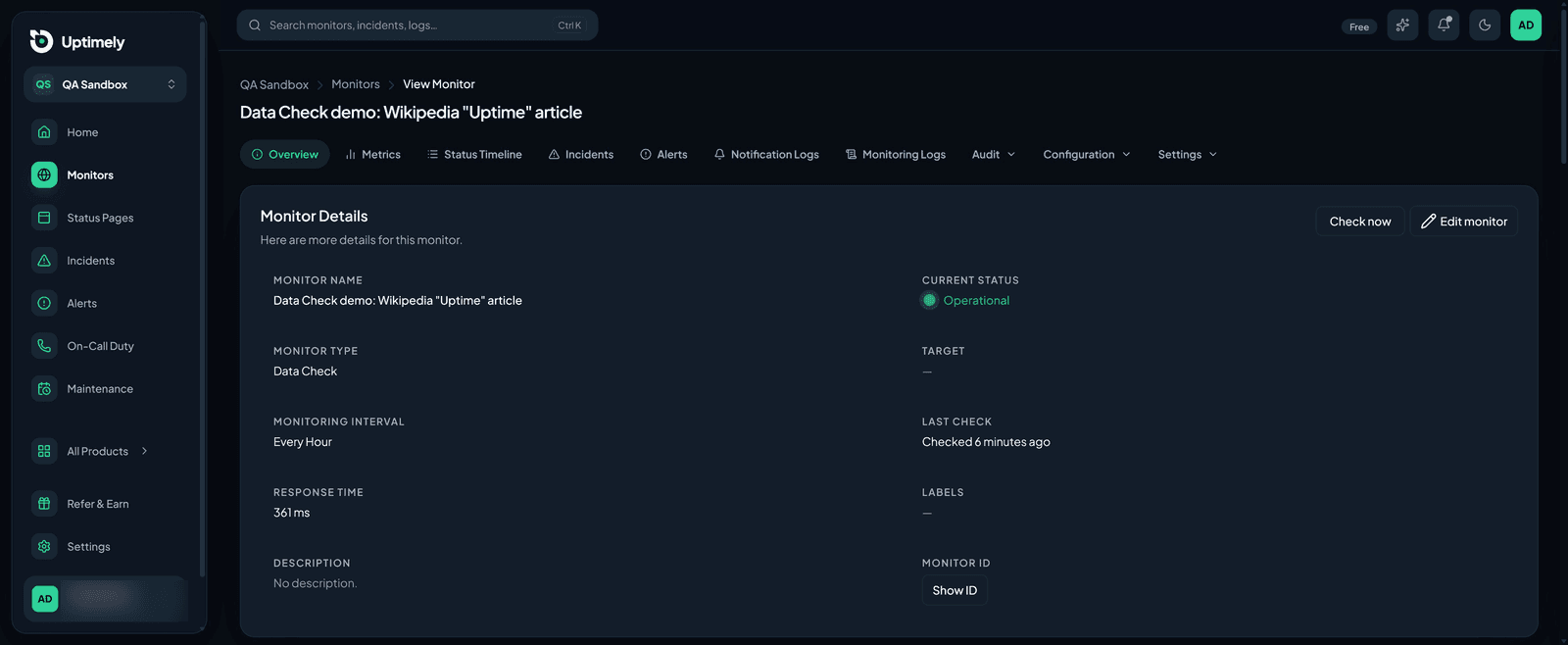Click the "361 ms" response time value
Image resolution: width=1568 pixels, height=645 pixels.
pyautogui.click(x=292, y=513)
